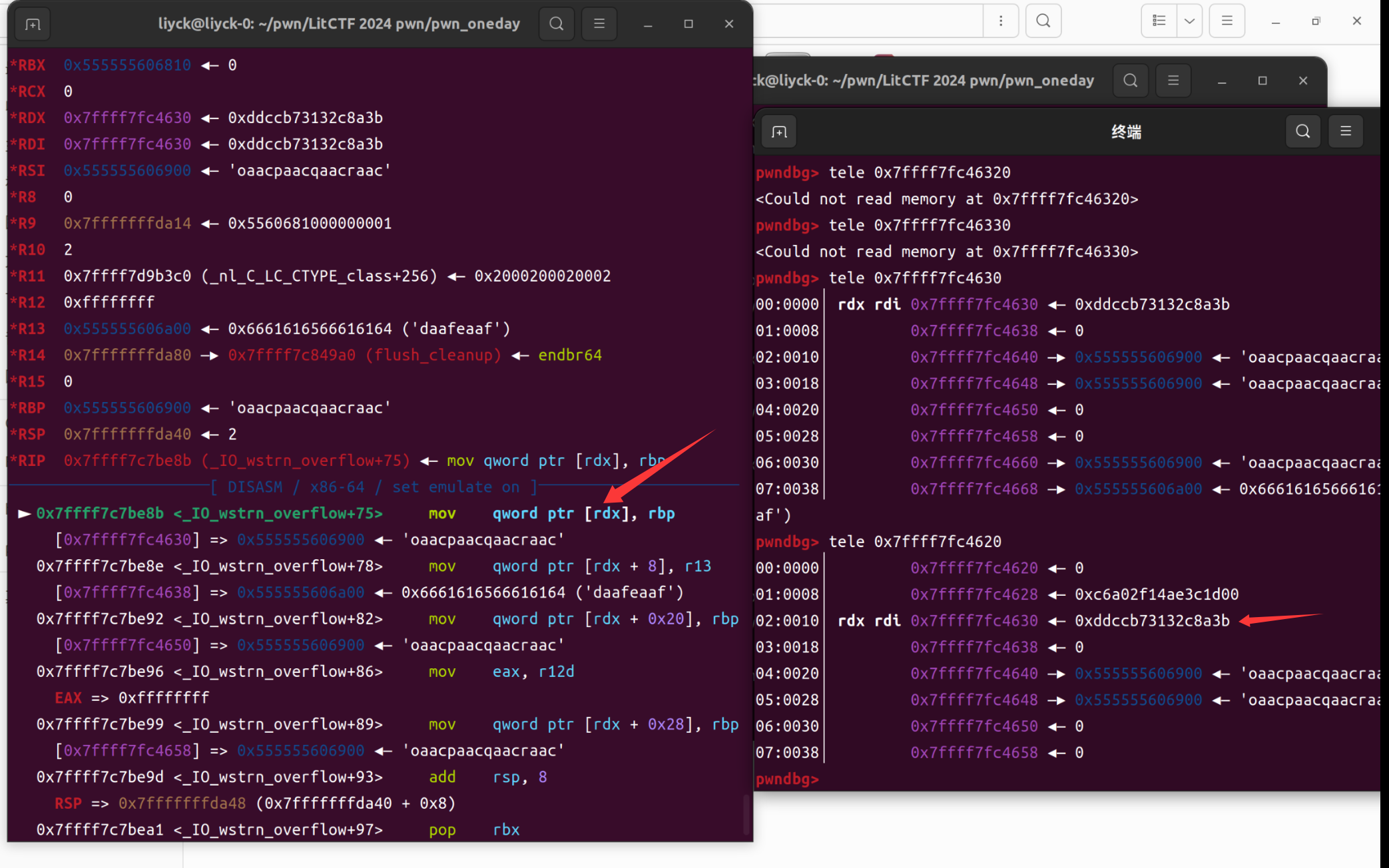The width and height of the screenshot is (1389, 868).
Task: Click search icon in middle terminal titlebar
Action: pos(1131,81)
